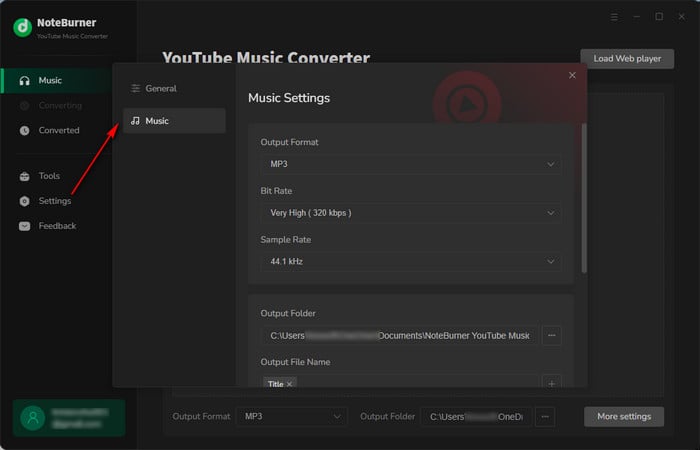This screenshot has width=700, height=450.
Task: Open Converted in the sidebar
Action: [x=58, y=130]
